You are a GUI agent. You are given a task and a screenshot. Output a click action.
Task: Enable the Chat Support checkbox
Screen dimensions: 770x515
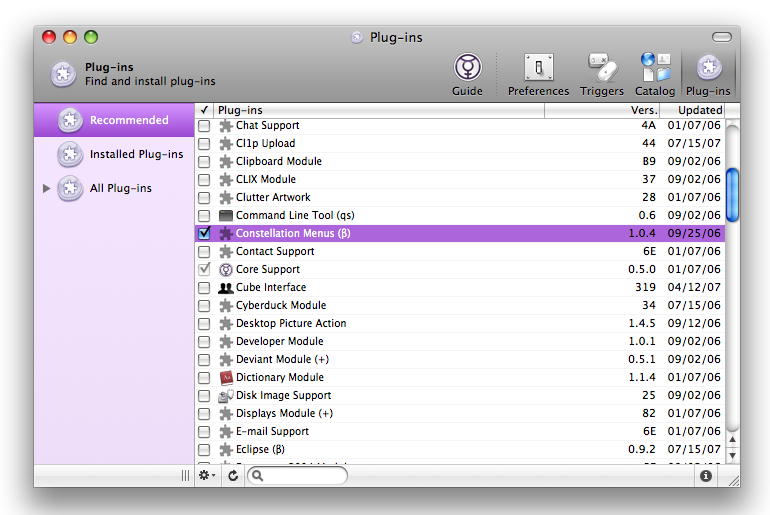[204, 126]
